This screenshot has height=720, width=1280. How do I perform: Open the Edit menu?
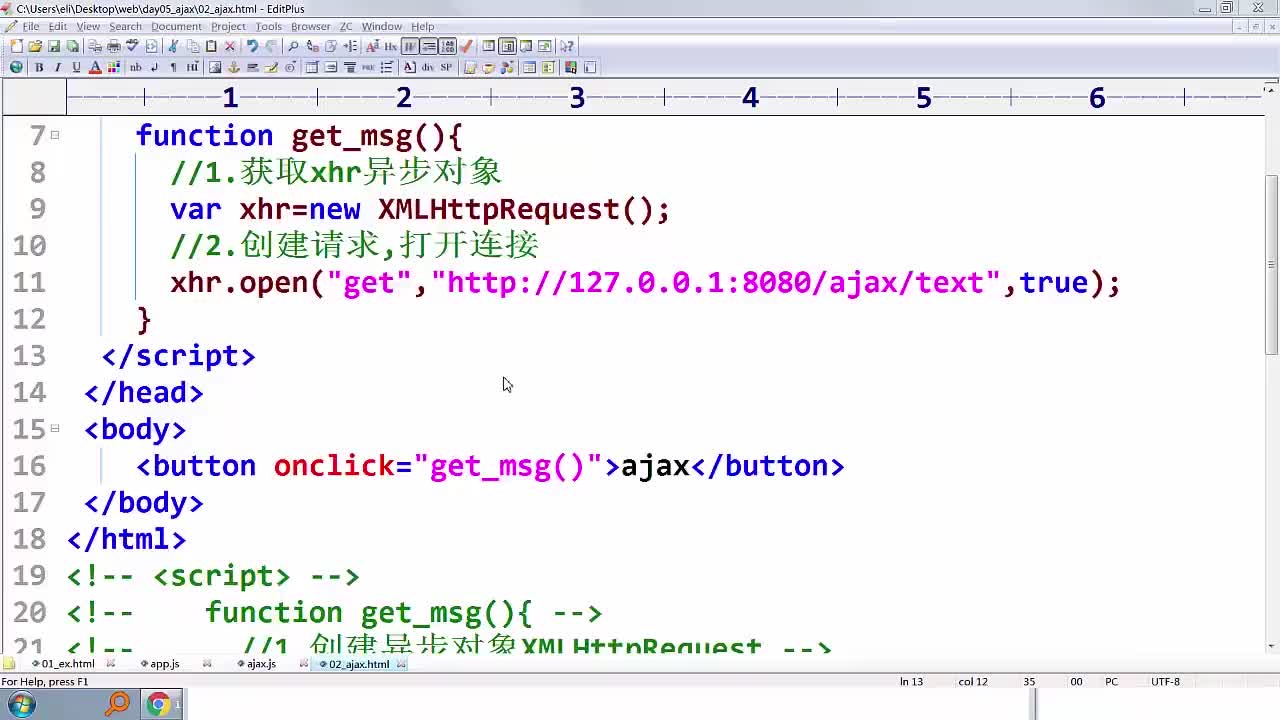pos(58,26)
